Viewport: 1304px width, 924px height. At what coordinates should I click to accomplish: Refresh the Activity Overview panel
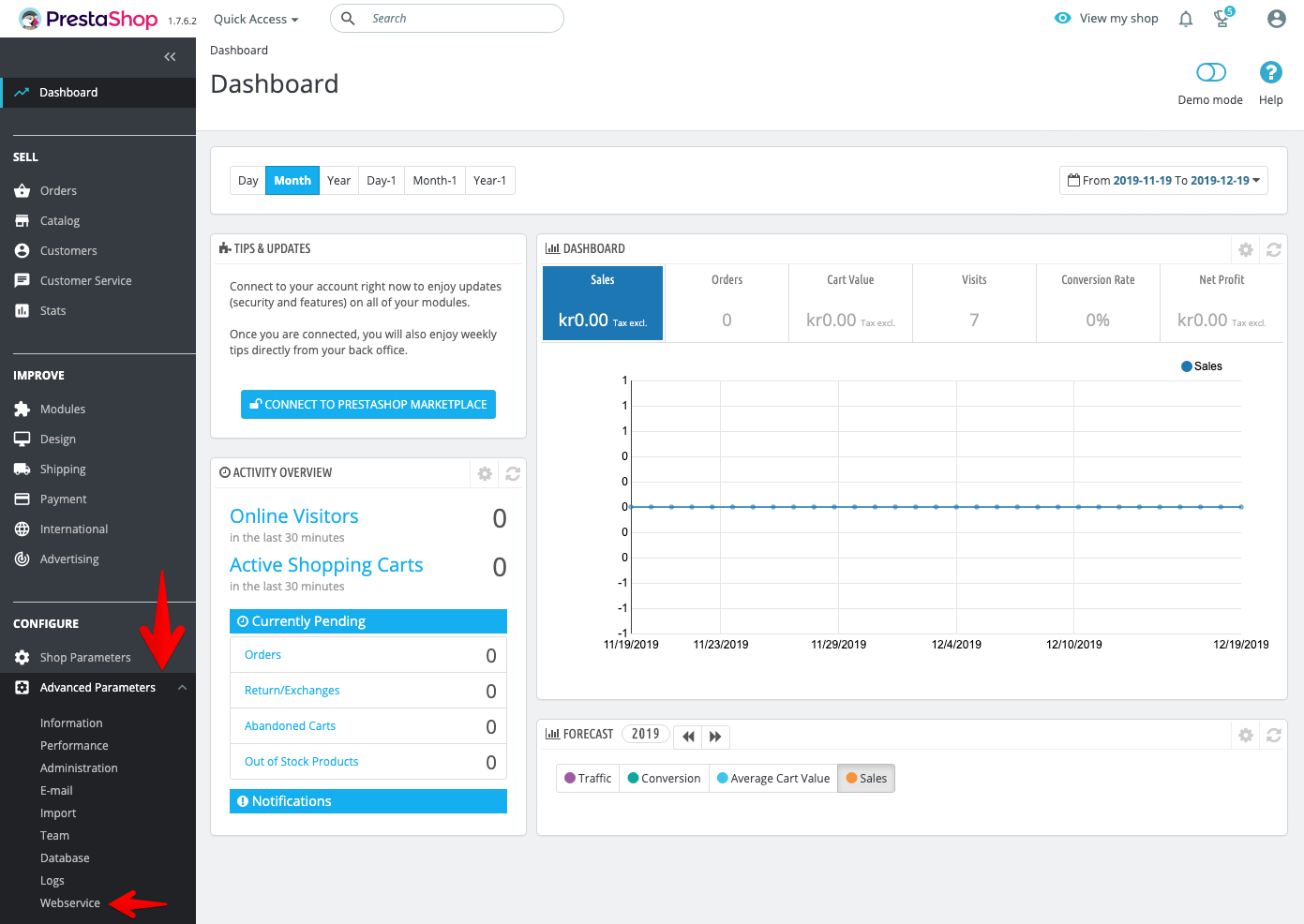[x=513, y=473]
